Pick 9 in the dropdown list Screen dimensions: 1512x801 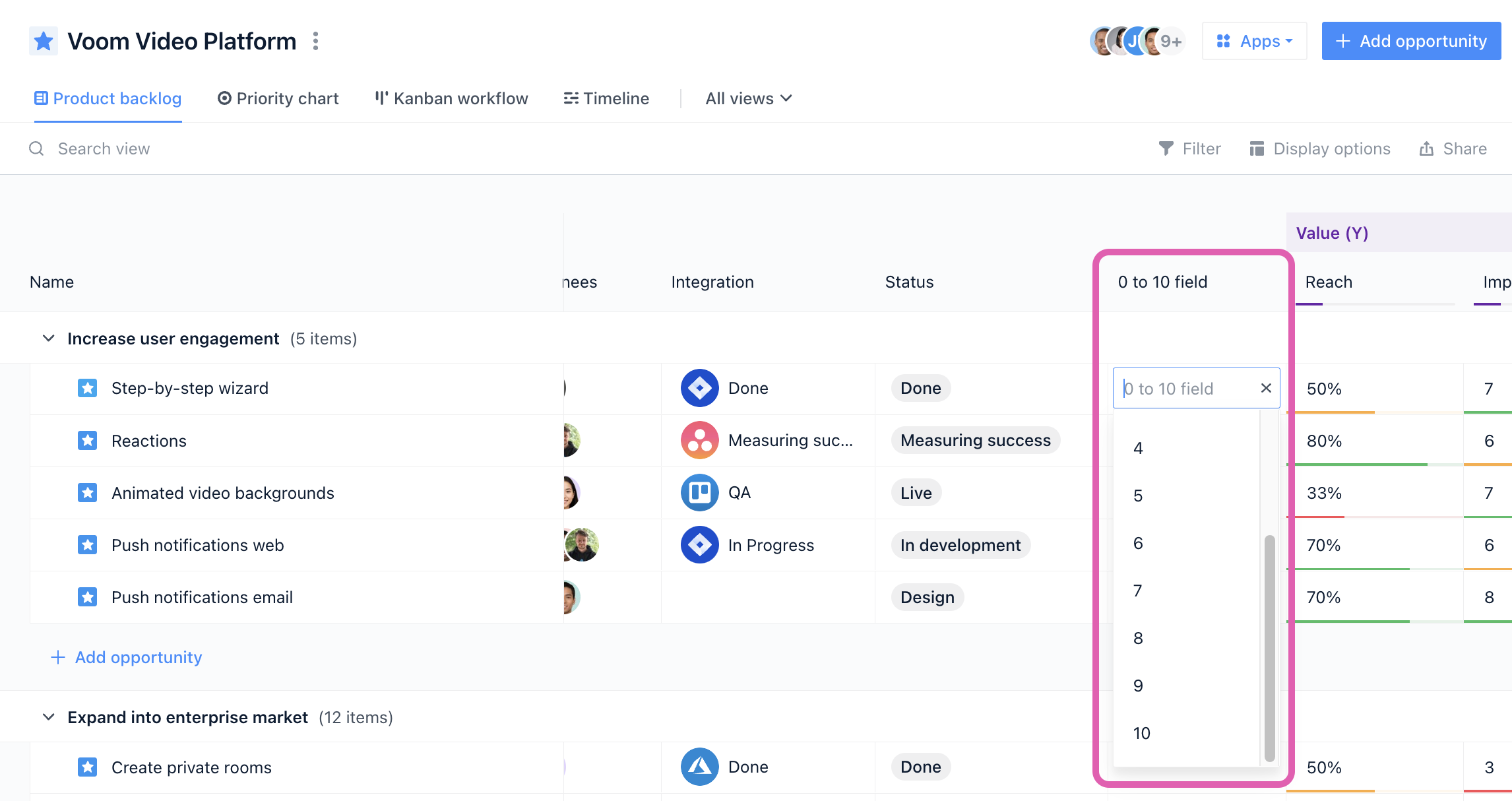[1186, 686]
